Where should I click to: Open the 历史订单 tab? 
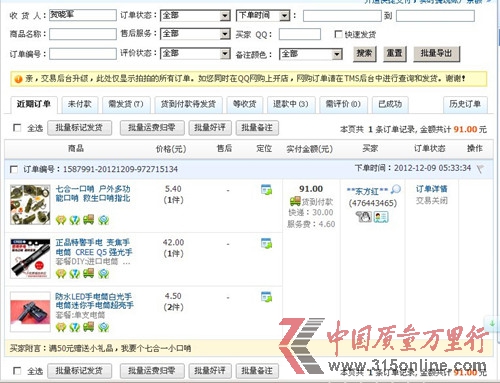coord(465,104)
